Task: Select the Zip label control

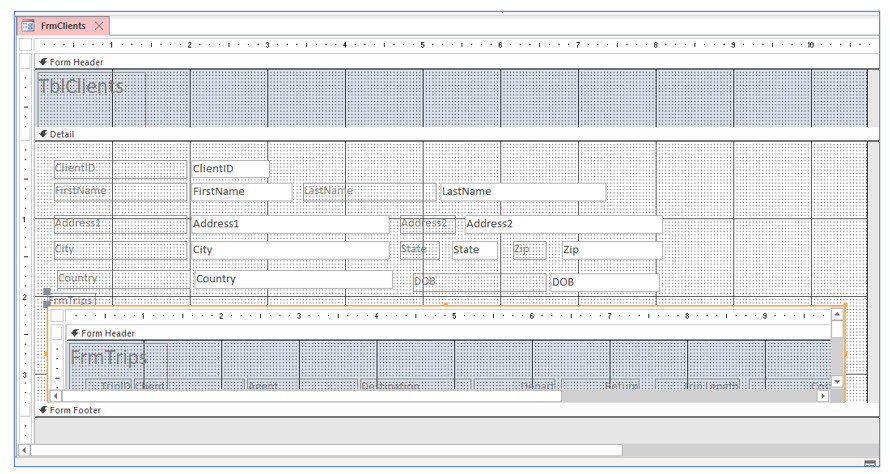Action: point(530,250)
